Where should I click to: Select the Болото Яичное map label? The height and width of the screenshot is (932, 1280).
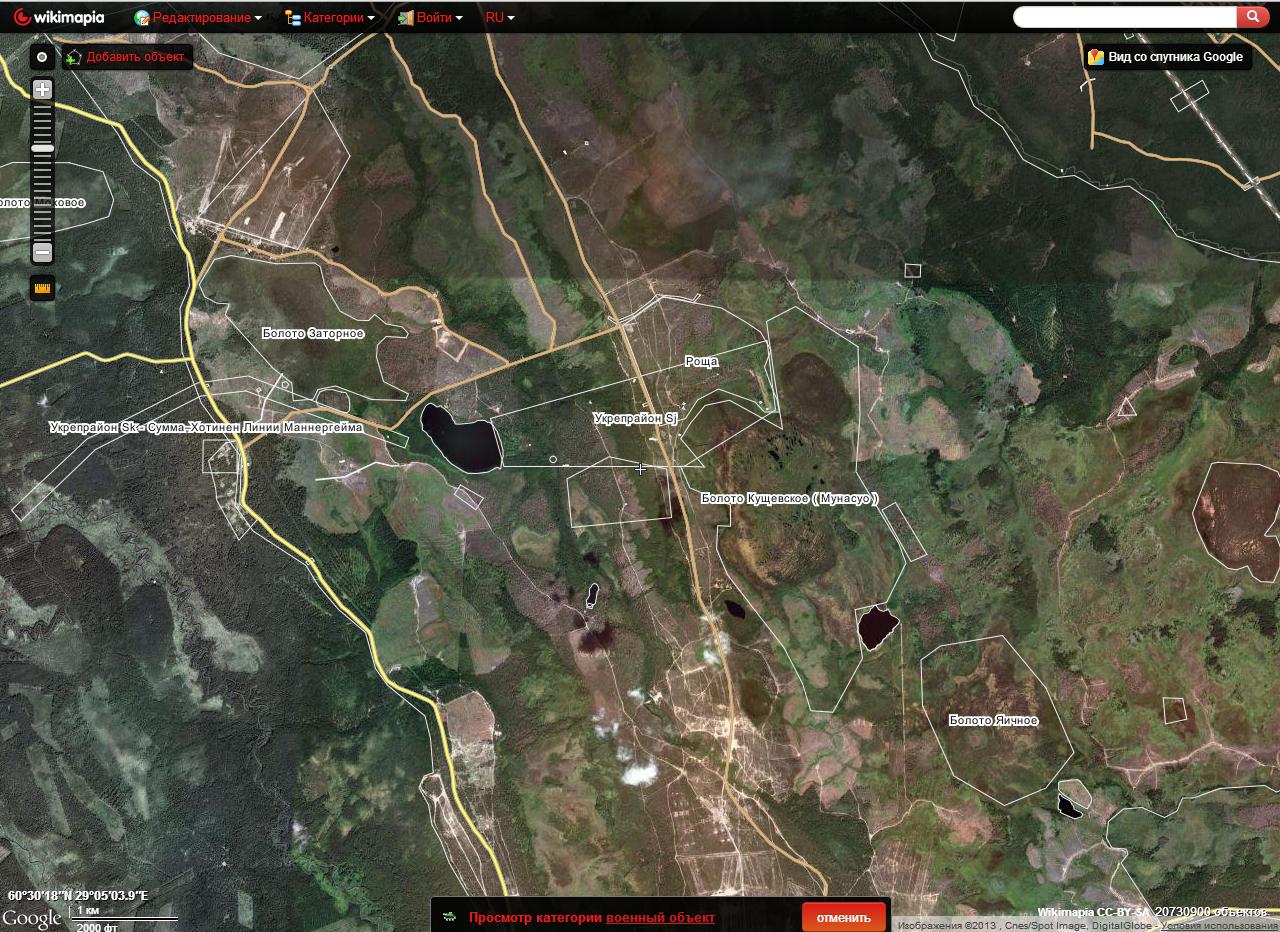click(993, 720)
